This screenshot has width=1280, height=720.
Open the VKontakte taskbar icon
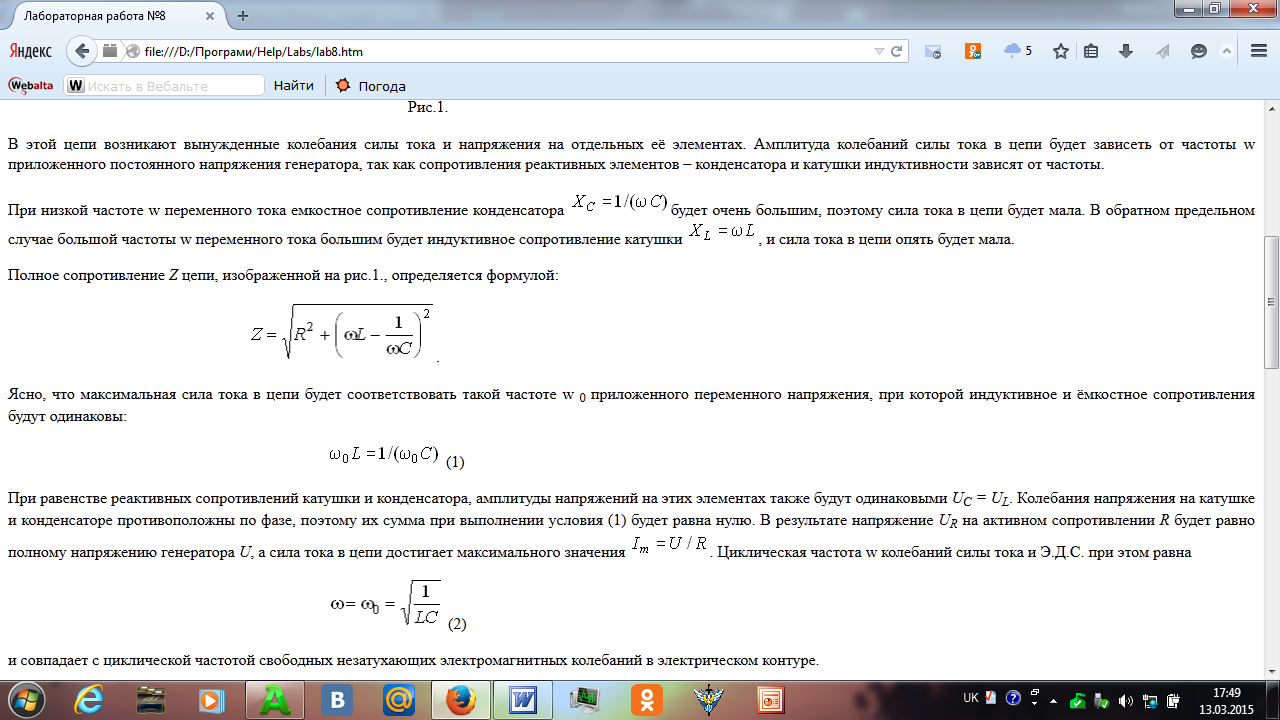(336, 699)
